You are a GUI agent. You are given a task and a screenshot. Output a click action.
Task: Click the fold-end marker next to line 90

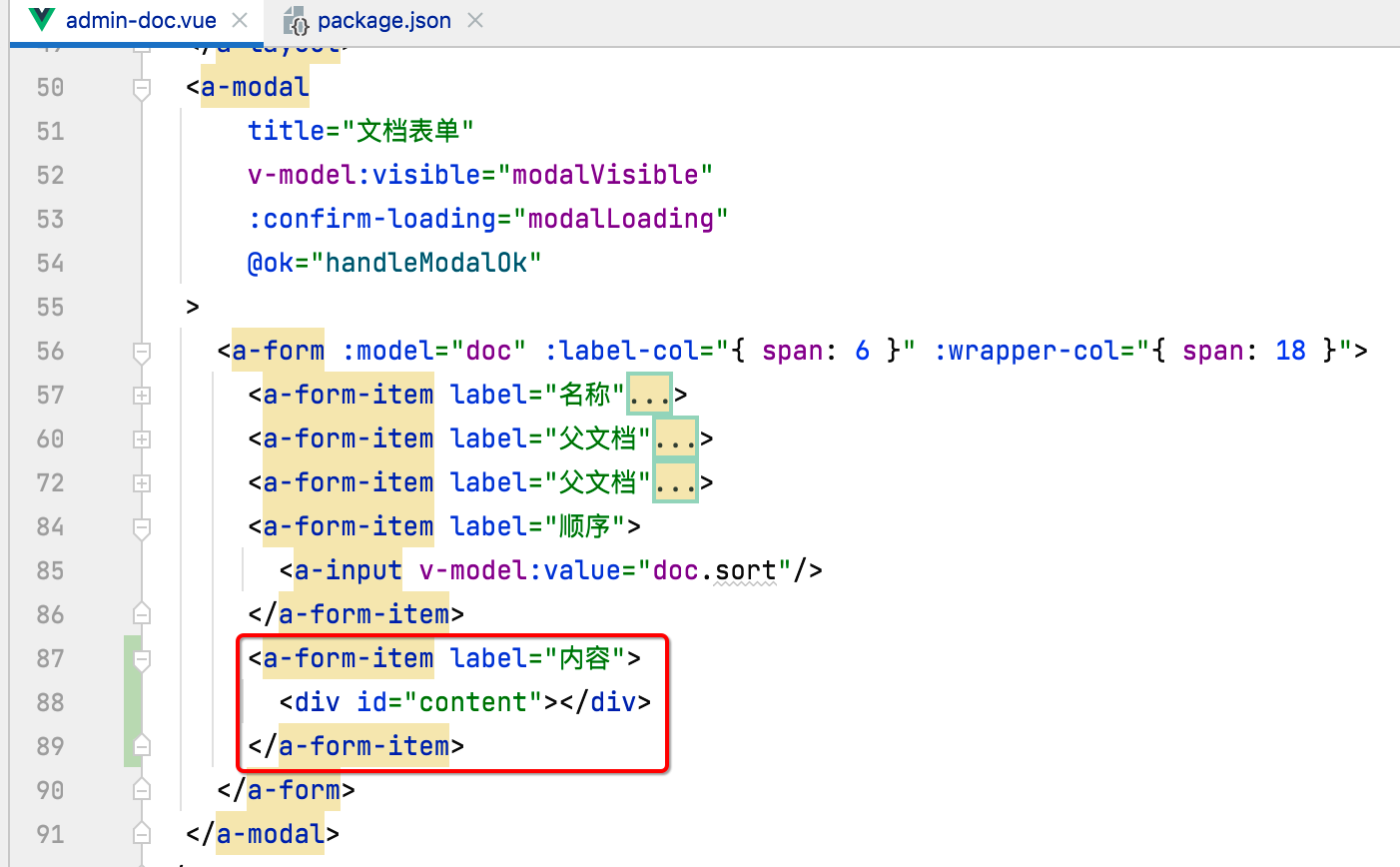pyautogui.click(x=141, y=789)
